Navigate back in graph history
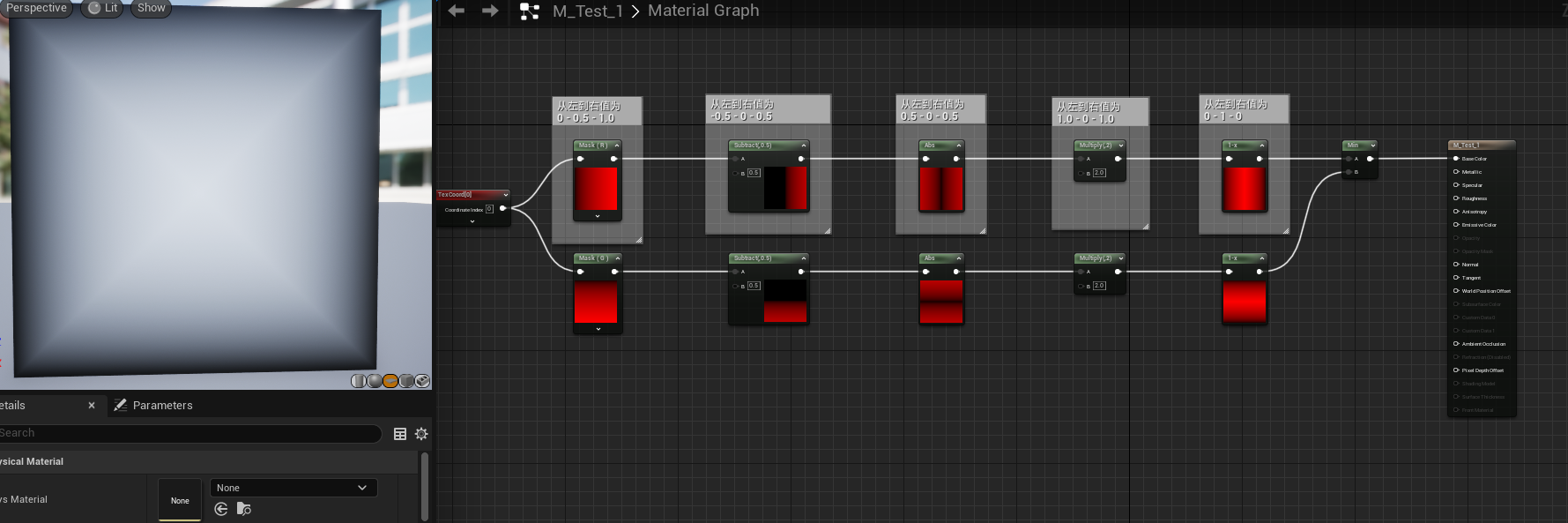Viewport: 1568px width, 523px height. pyautogui.click(x=456, y=11)
